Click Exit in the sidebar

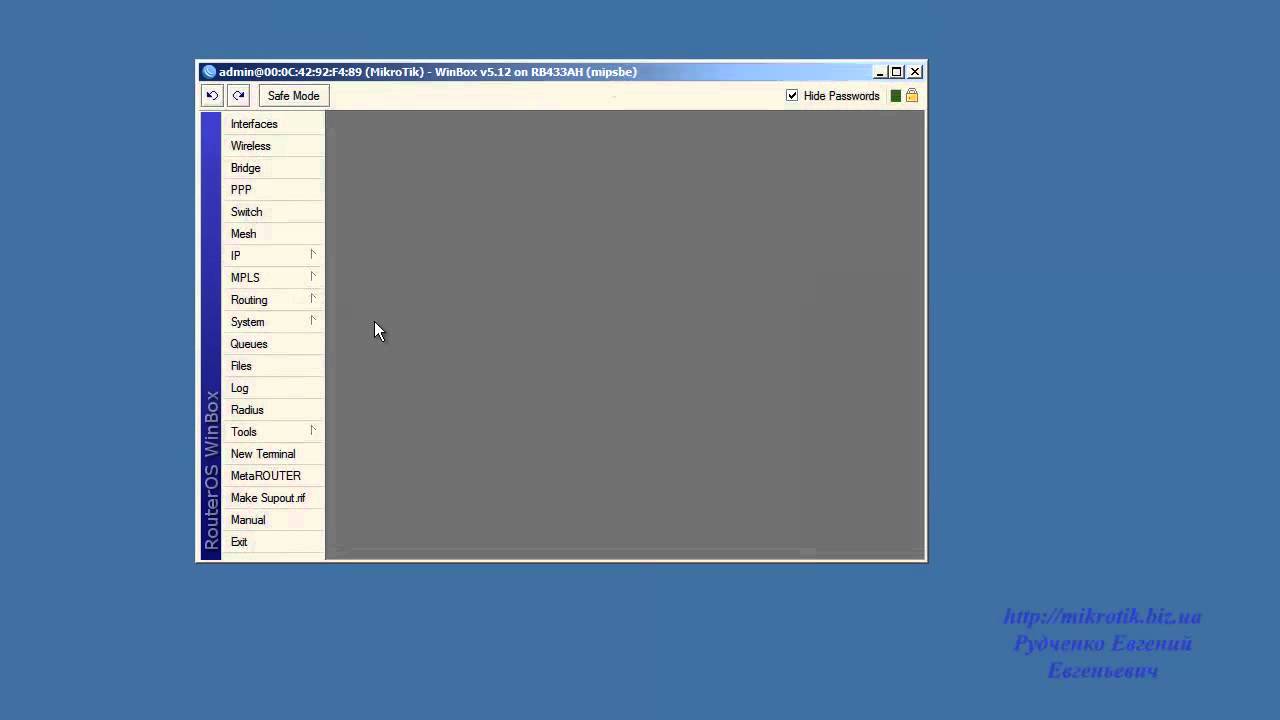(x=273, y=542)
